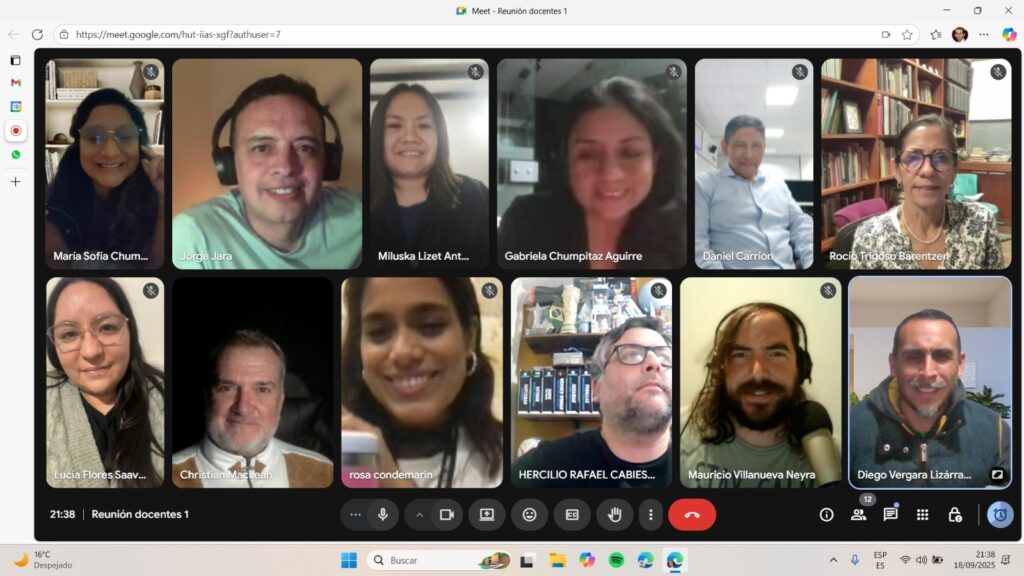Leave the call with red button

pos(692,514)
